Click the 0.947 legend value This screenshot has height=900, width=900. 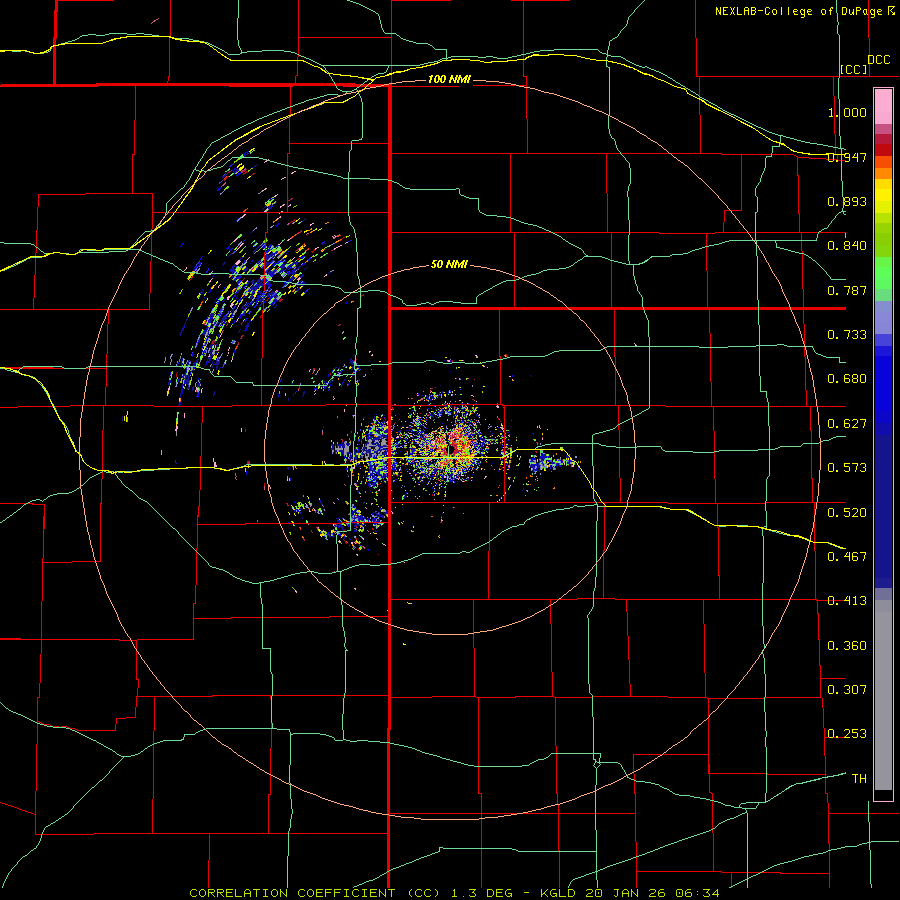pyautogui.click(x=847, y=157)
